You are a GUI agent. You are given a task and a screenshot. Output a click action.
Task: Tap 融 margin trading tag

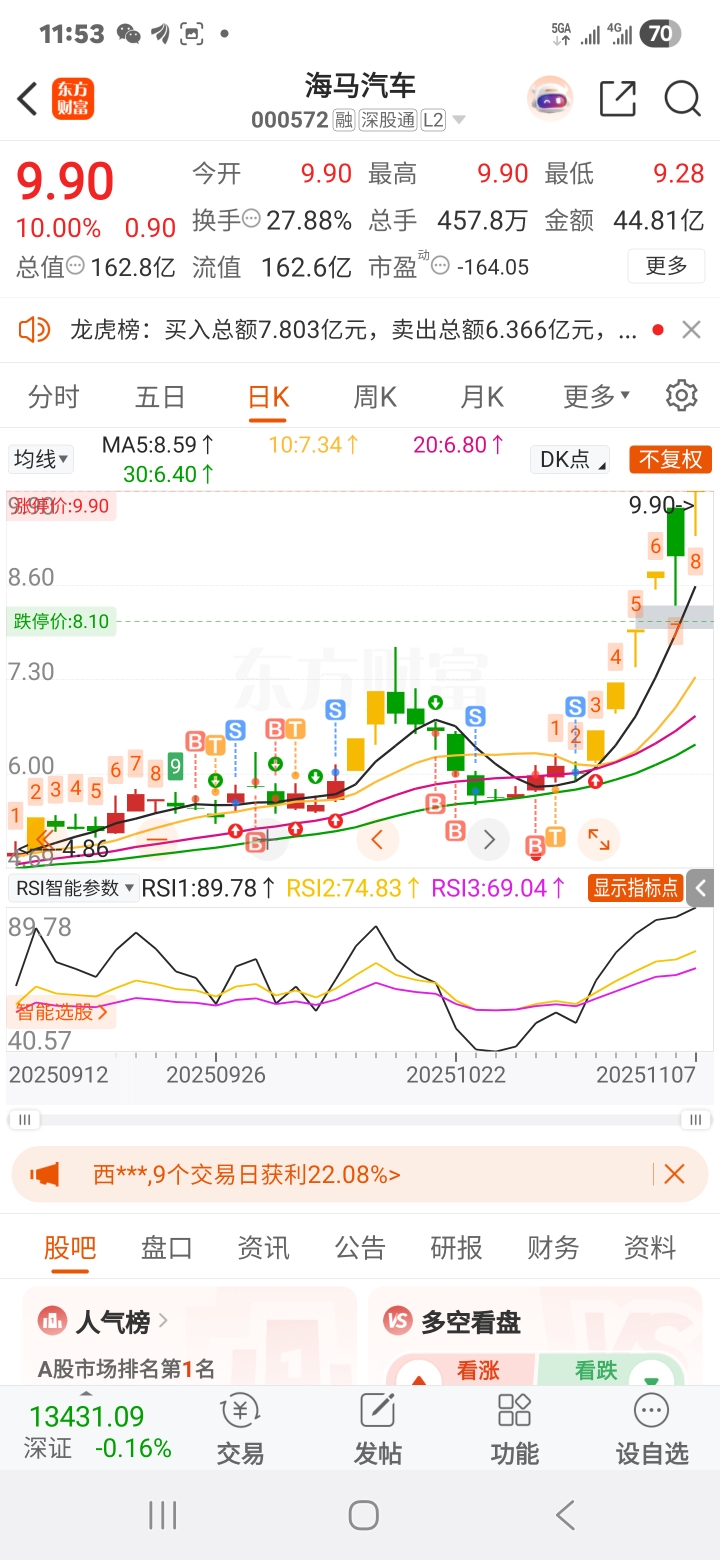point(344,121)
